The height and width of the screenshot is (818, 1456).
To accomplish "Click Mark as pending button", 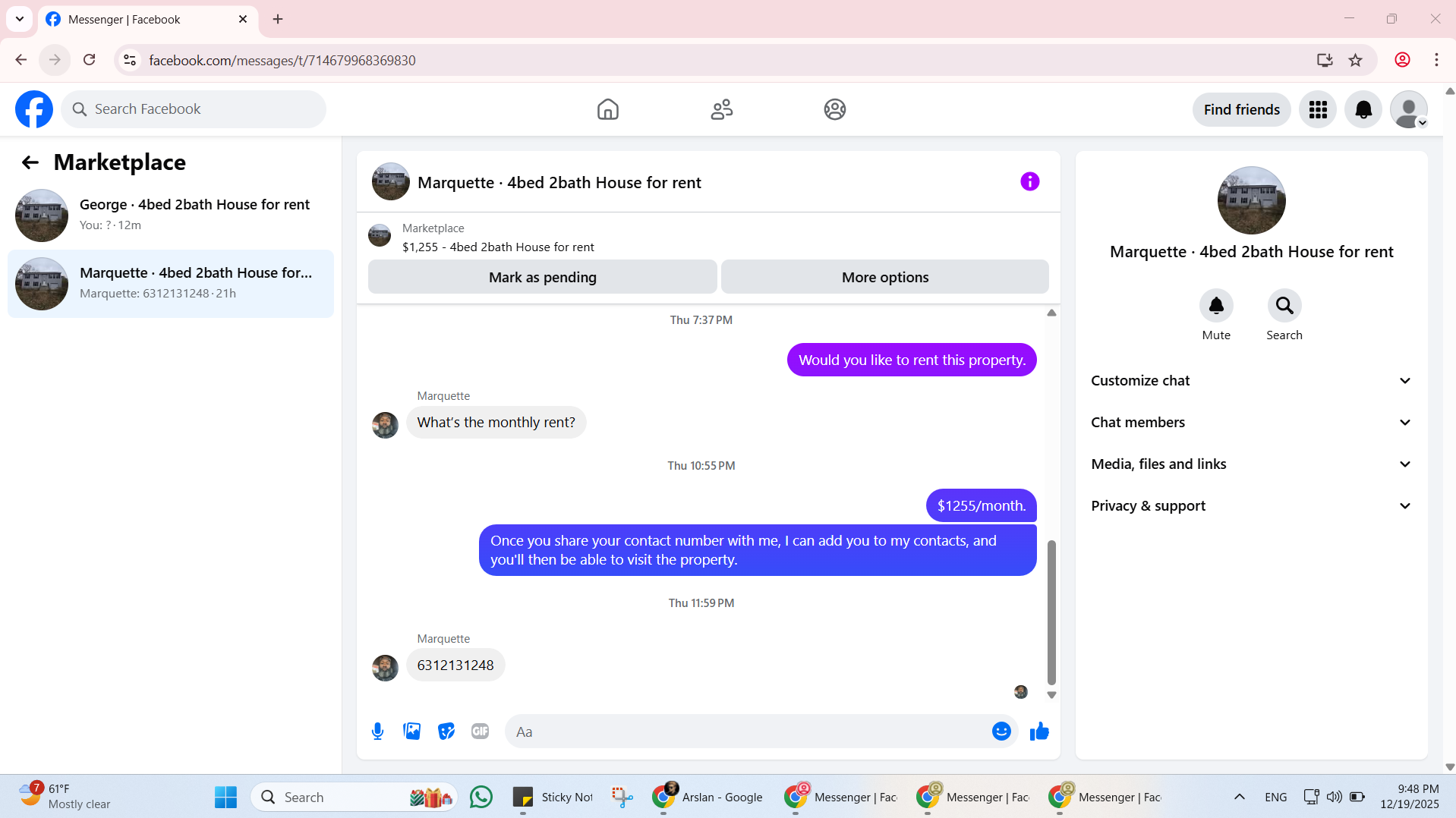I will coord(542,277).
